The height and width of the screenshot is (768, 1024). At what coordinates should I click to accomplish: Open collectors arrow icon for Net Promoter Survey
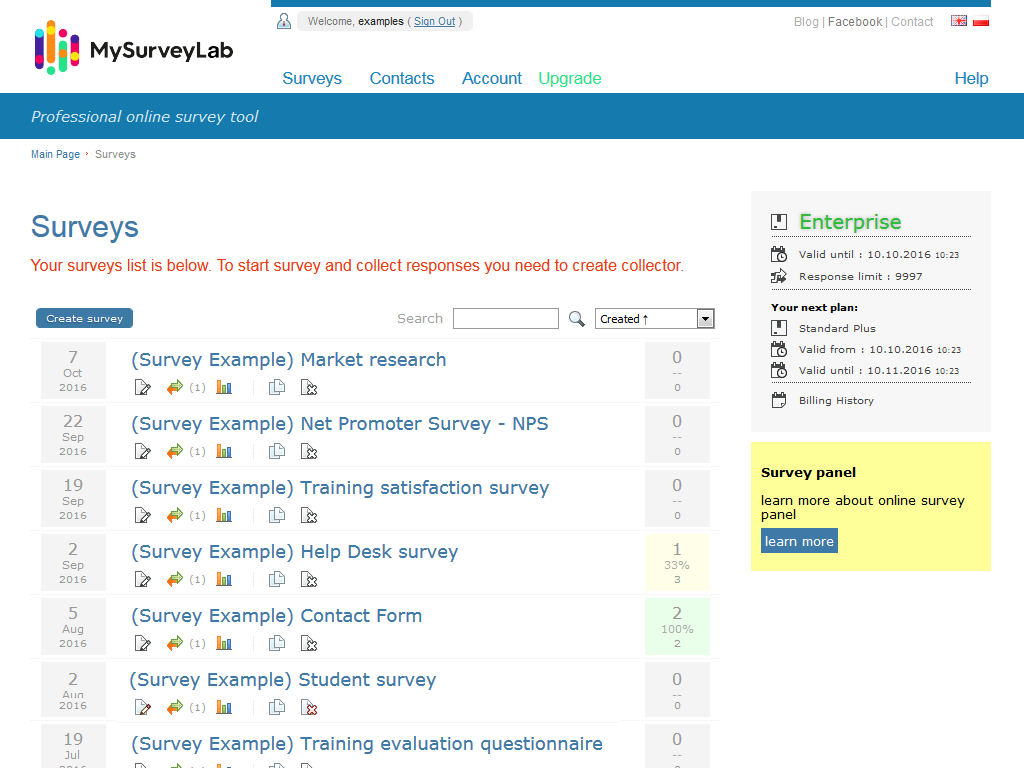click(x=175, y=452)
